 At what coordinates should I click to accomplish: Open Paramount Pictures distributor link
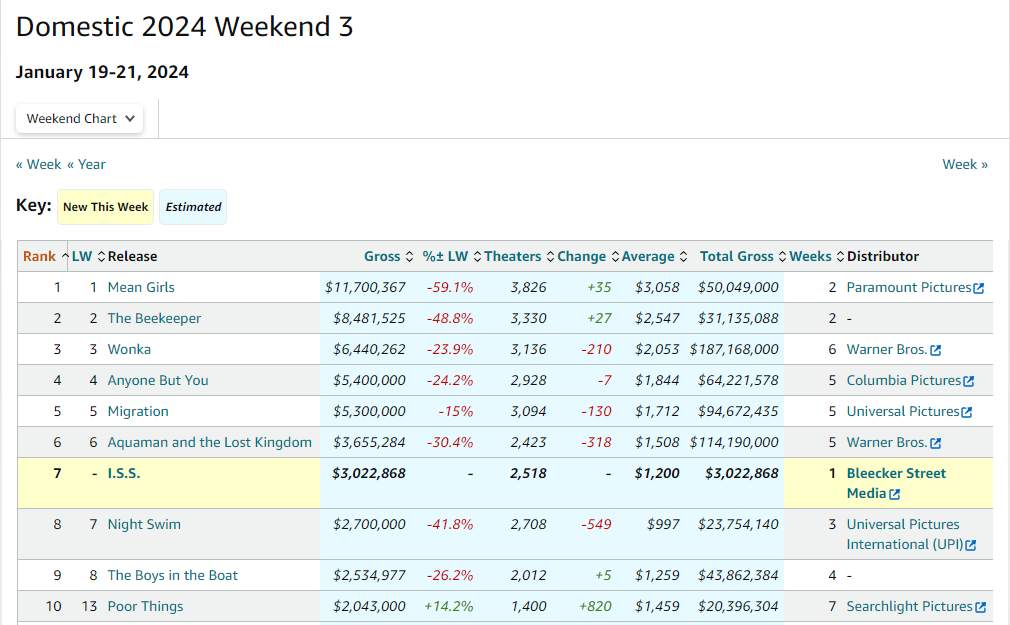tap(908, 287)
